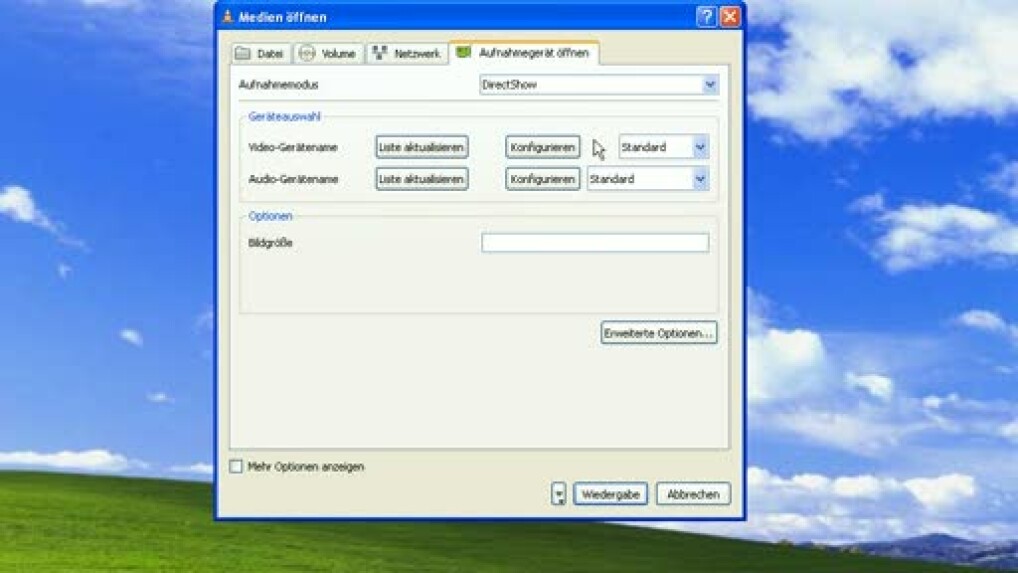Click the VLC cone icon in the title bar
Screen dimensions: 1018x573
228,17
